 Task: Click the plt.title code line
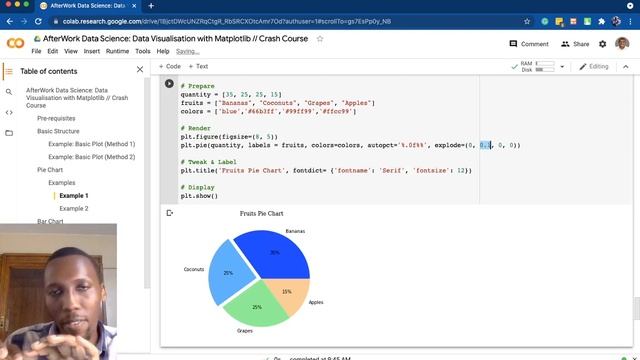[326, 171]
